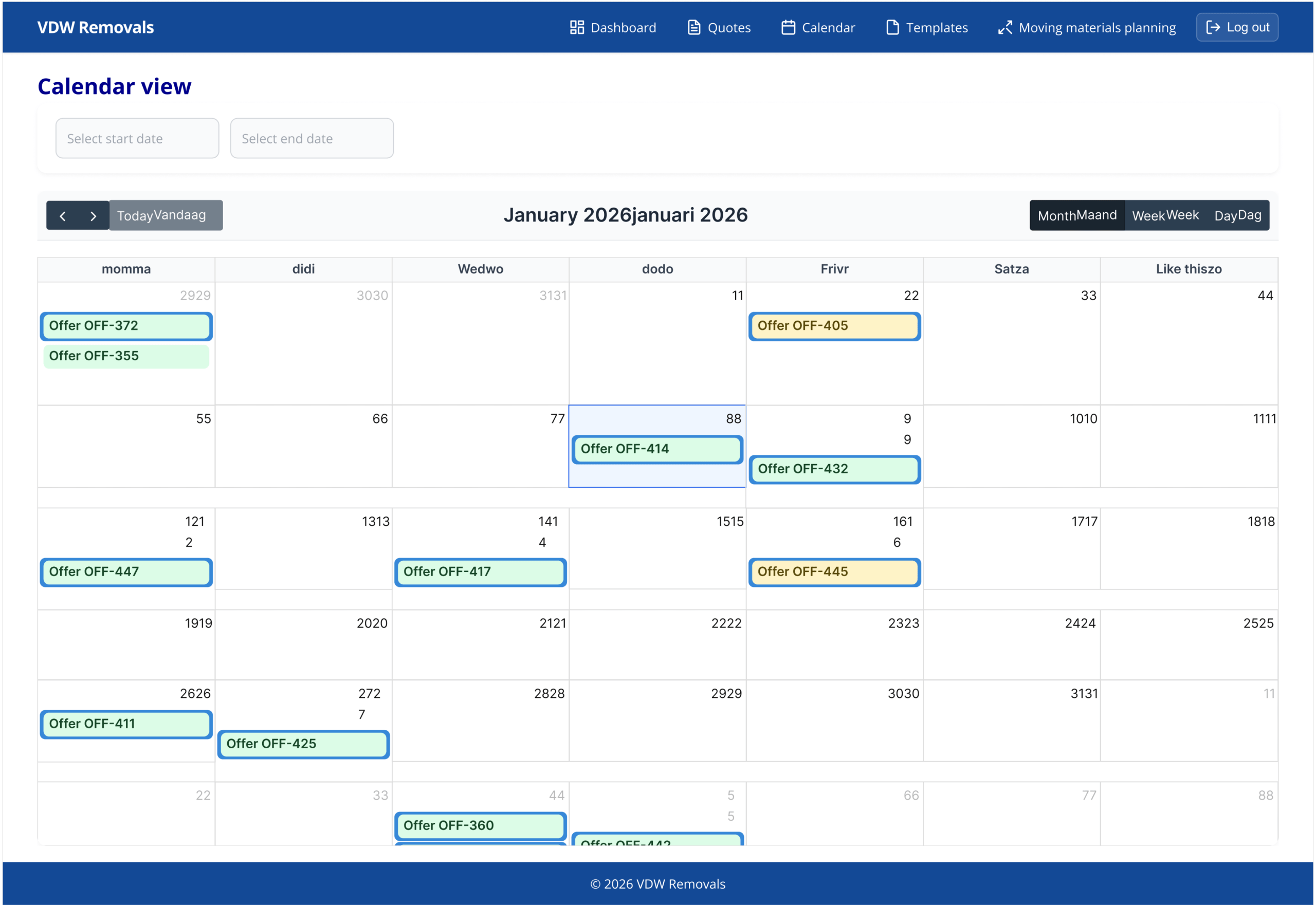Click the Select end date field
This screenshot has height=905, width=1316.
(x=312, y=138)
